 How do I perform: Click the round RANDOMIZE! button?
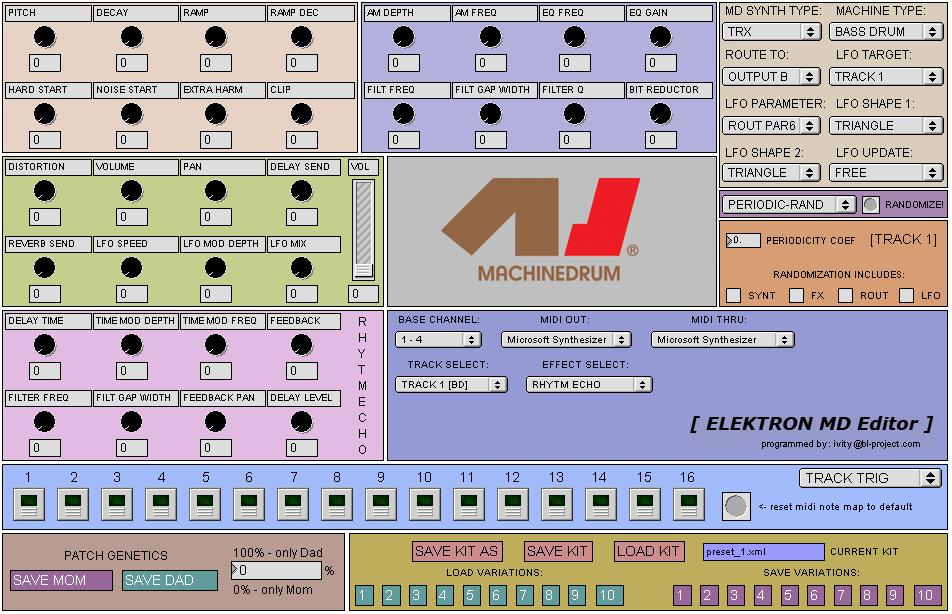(x=871, y=204)
